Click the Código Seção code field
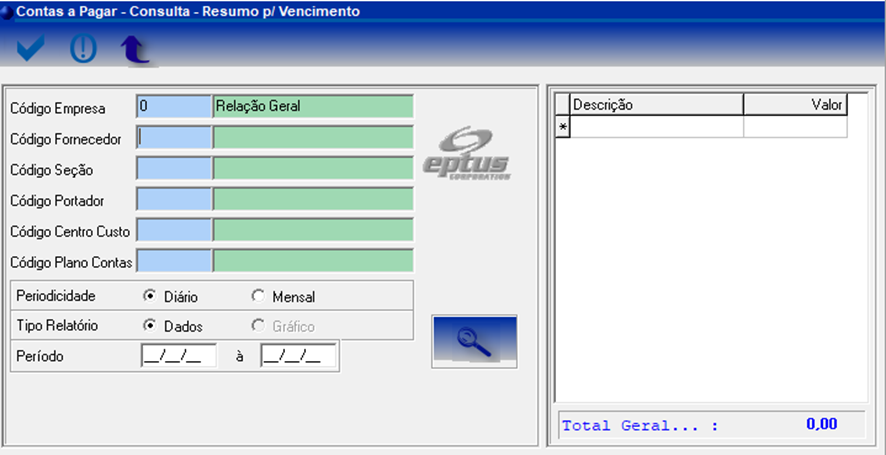Screen dimensions: 886x455 click(174, 169)
